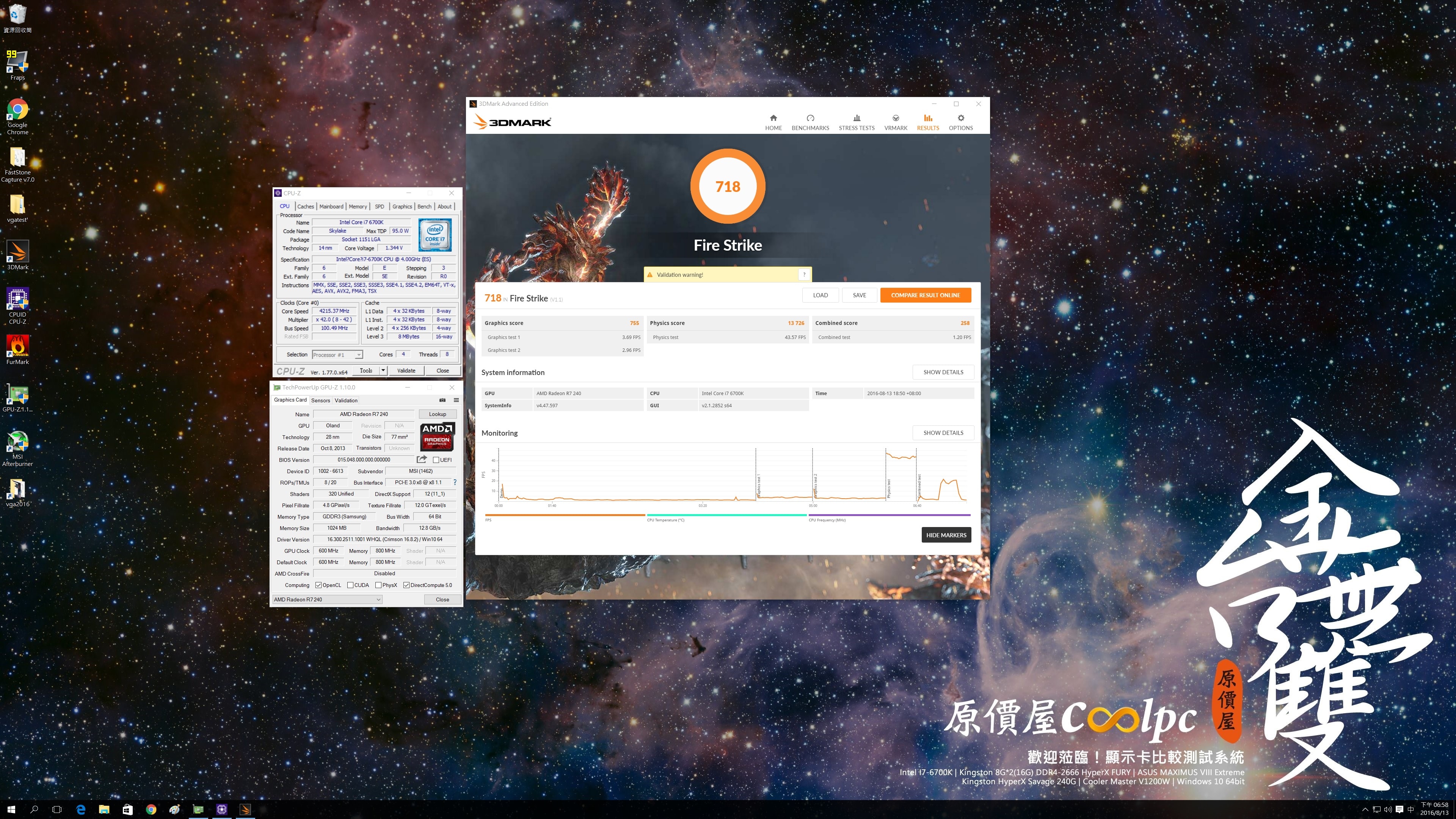The height and width of the screenshot is (819, 1456).
Task: Open GPU-Z hamburger menu icon
Action: click(456, 400)
